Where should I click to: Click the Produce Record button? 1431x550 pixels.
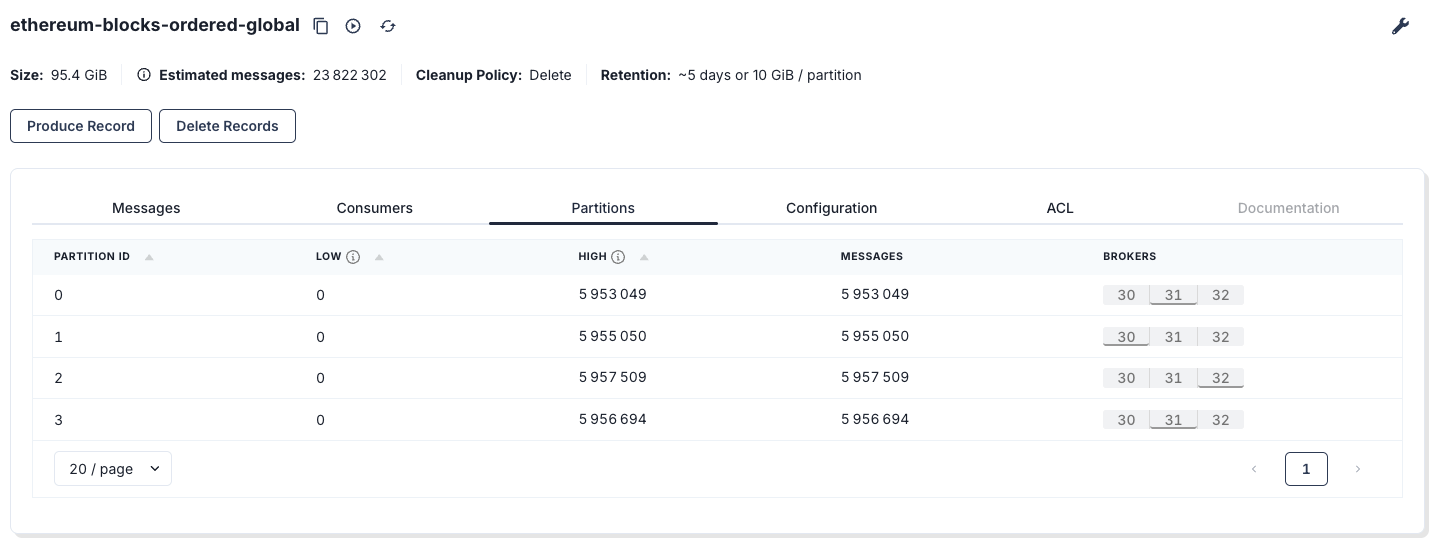[x=81, y=126]
